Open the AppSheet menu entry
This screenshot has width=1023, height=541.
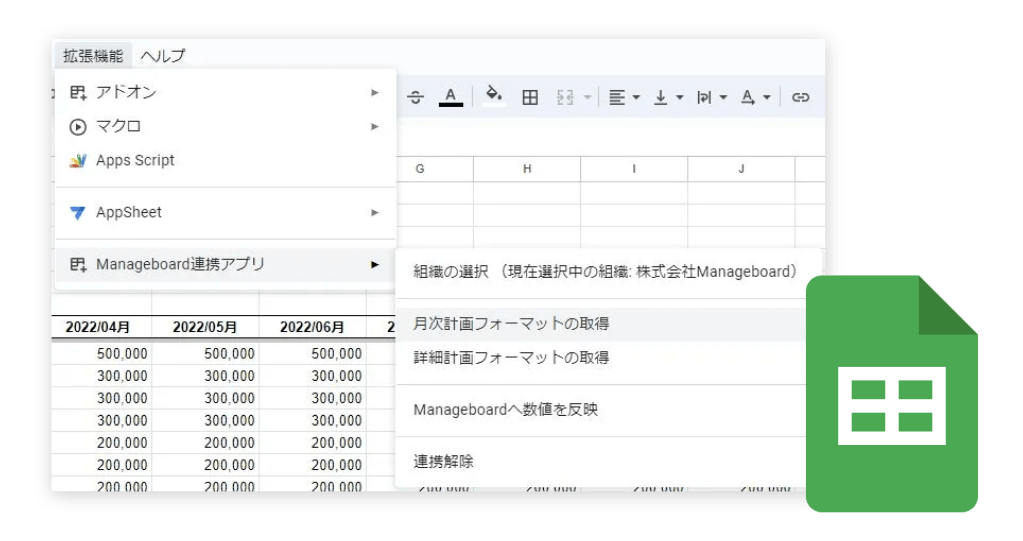tap(225, 213)
